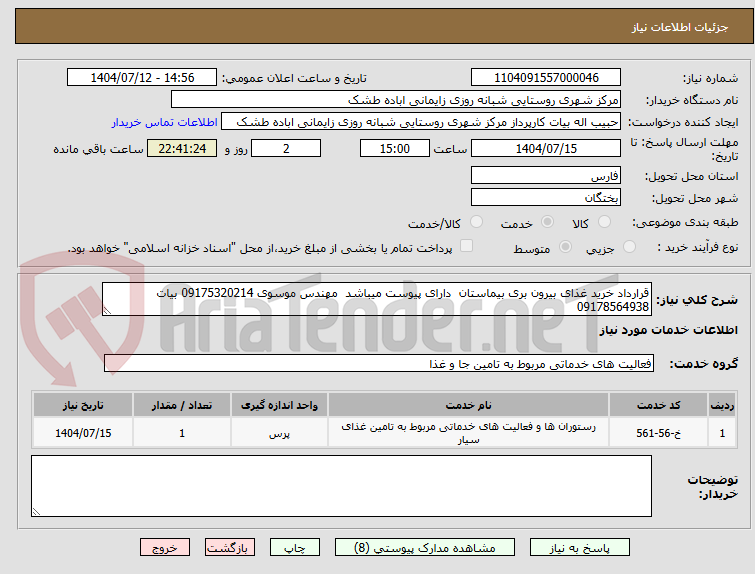Select the خدمت radio button
This screenshot has width=755, height=574.
547,222
